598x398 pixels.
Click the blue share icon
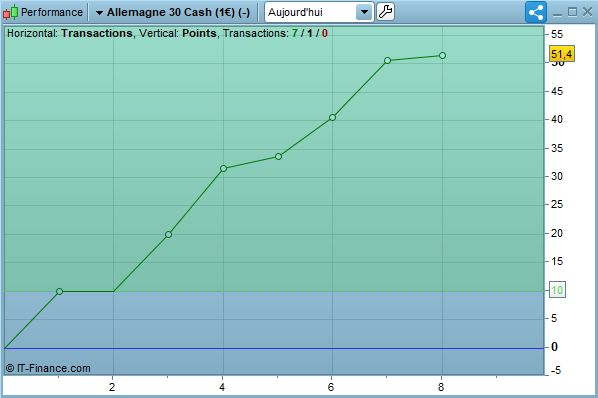(536, 12)
